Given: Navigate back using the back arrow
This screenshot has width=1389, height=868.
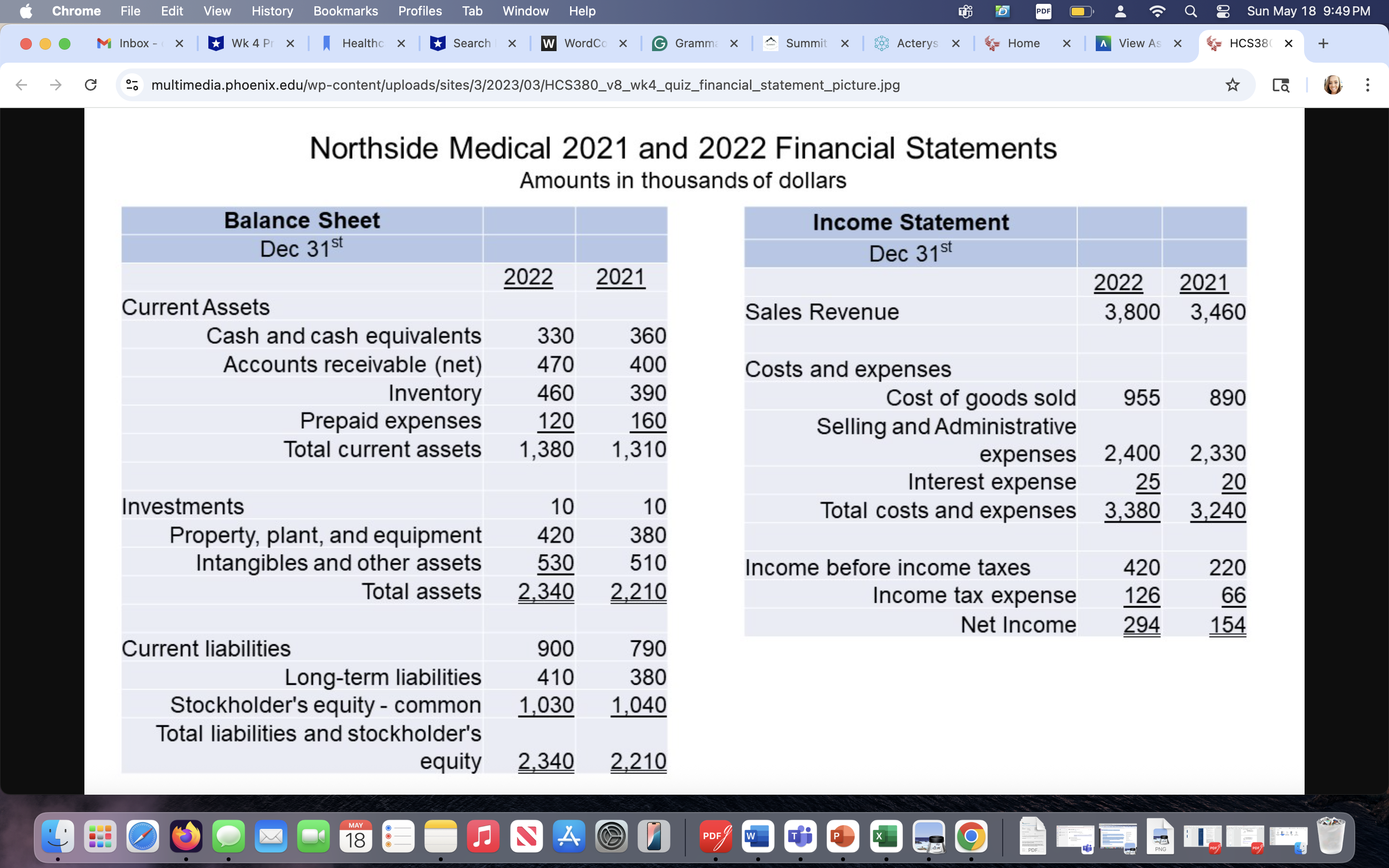Looking at the screenshot, I should [21, 84].
